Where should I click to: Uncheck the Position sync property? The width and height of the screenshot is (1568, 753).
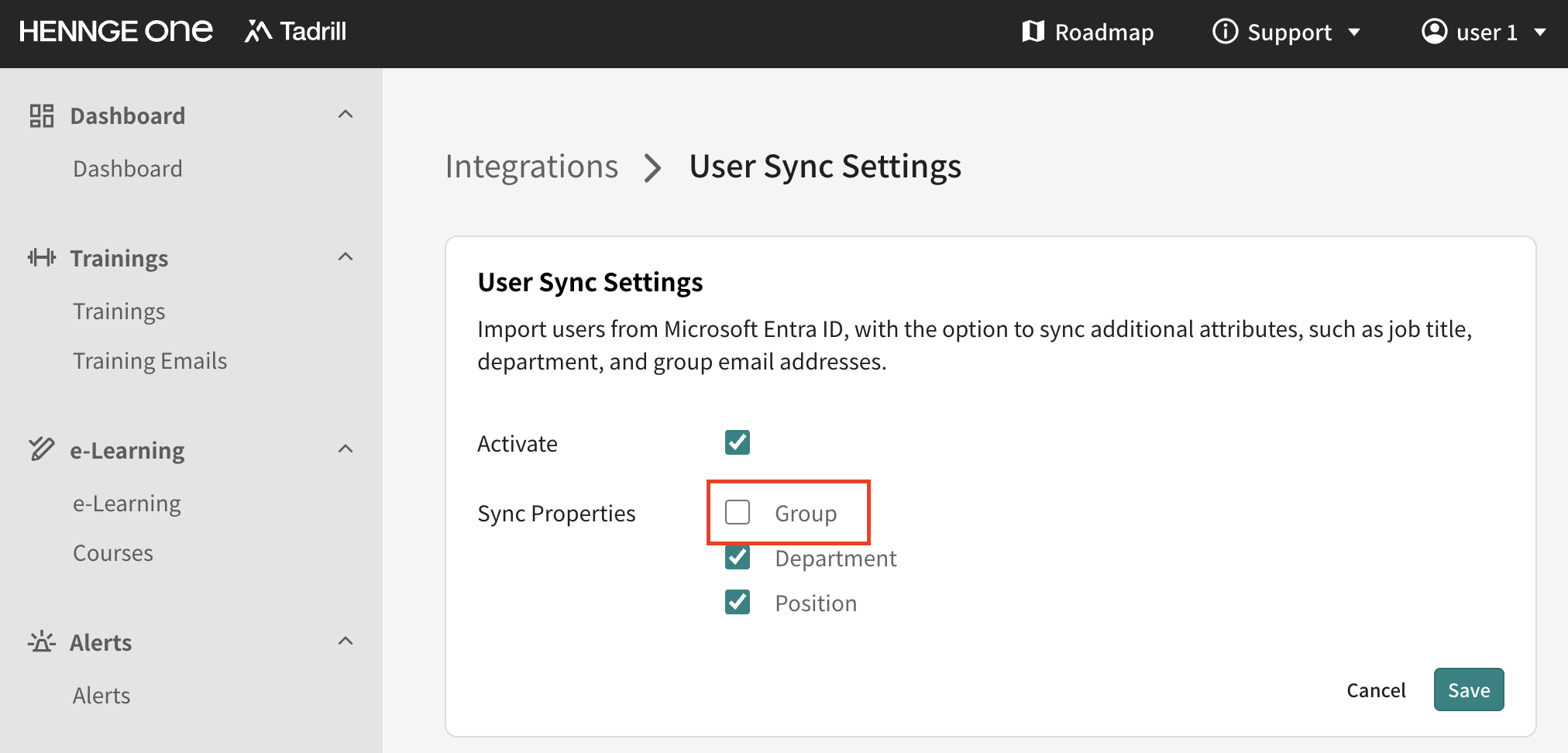tap(738, 602)
